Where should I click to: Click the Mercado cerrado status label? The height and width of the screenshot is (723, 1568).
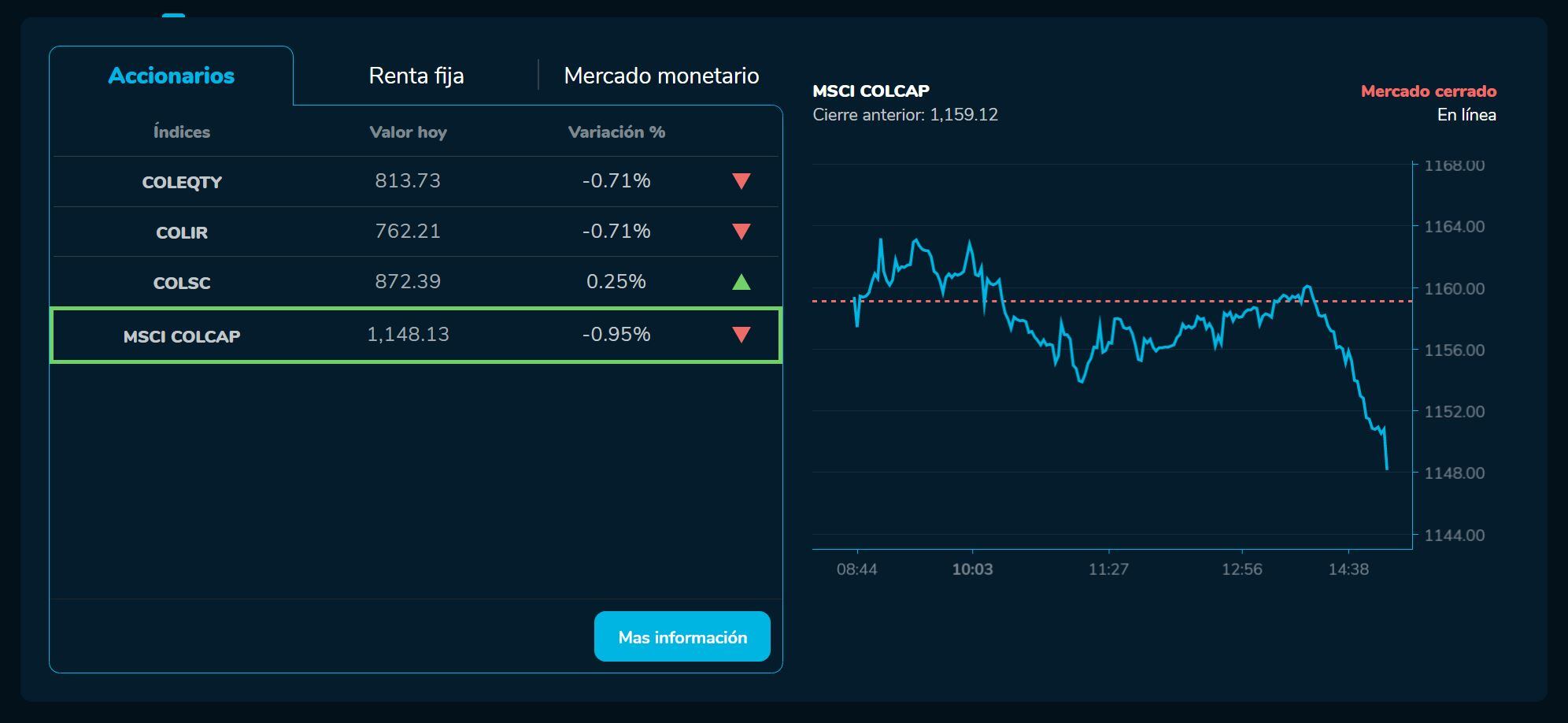pyautogui.click(x=1428, y=91)
